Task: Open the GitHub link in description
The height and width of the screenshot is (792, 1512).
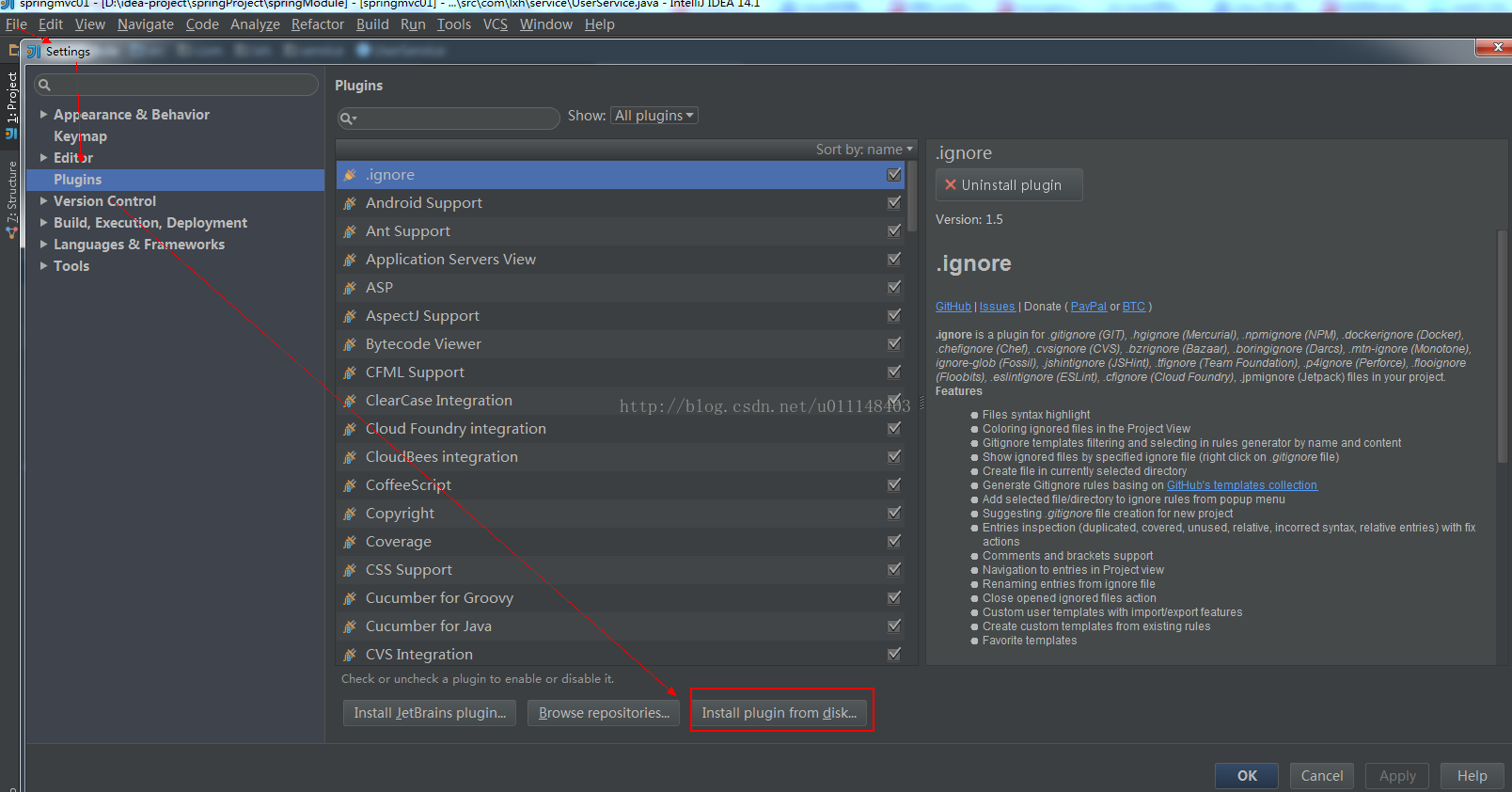Action: pyautogui.click(x=953, y=307)
